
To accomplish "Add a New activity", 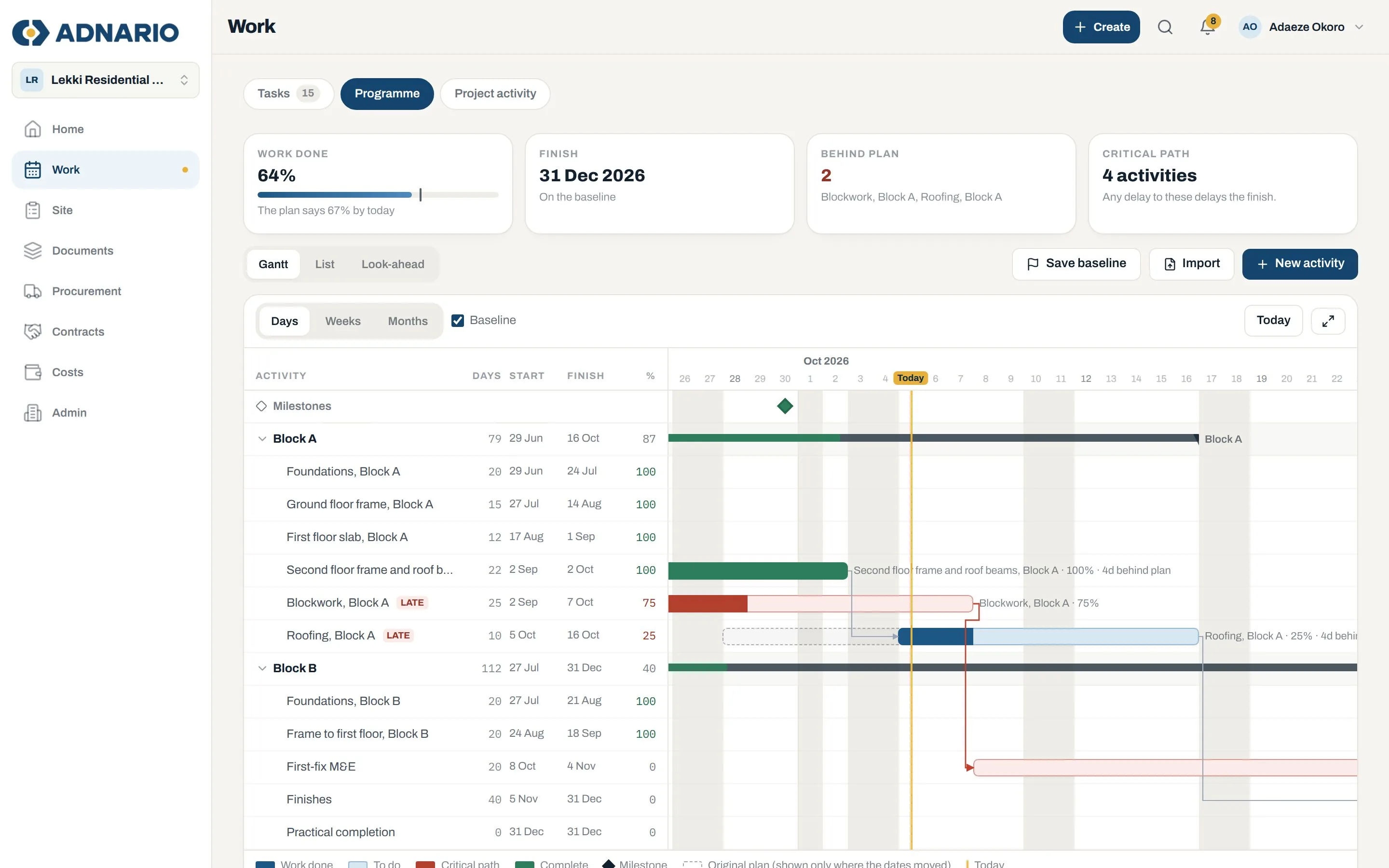I will coord(1299,263).
